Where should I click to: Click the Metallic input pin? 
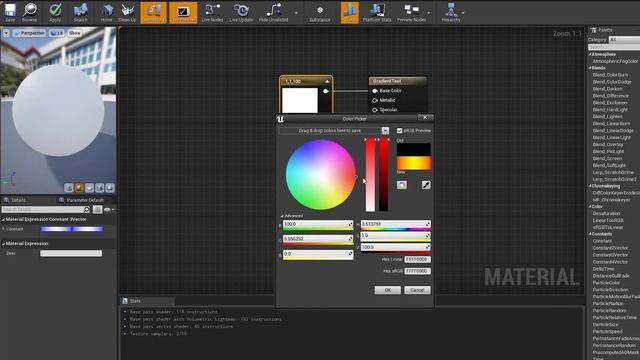tap(375, 100)
